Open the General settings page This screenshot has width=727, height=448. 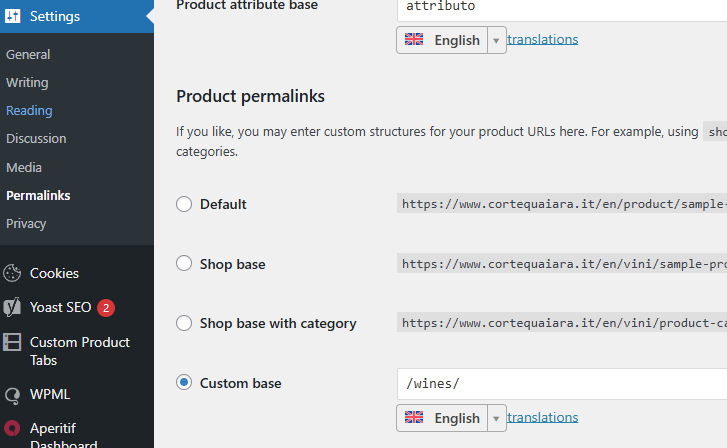[28, 54]
